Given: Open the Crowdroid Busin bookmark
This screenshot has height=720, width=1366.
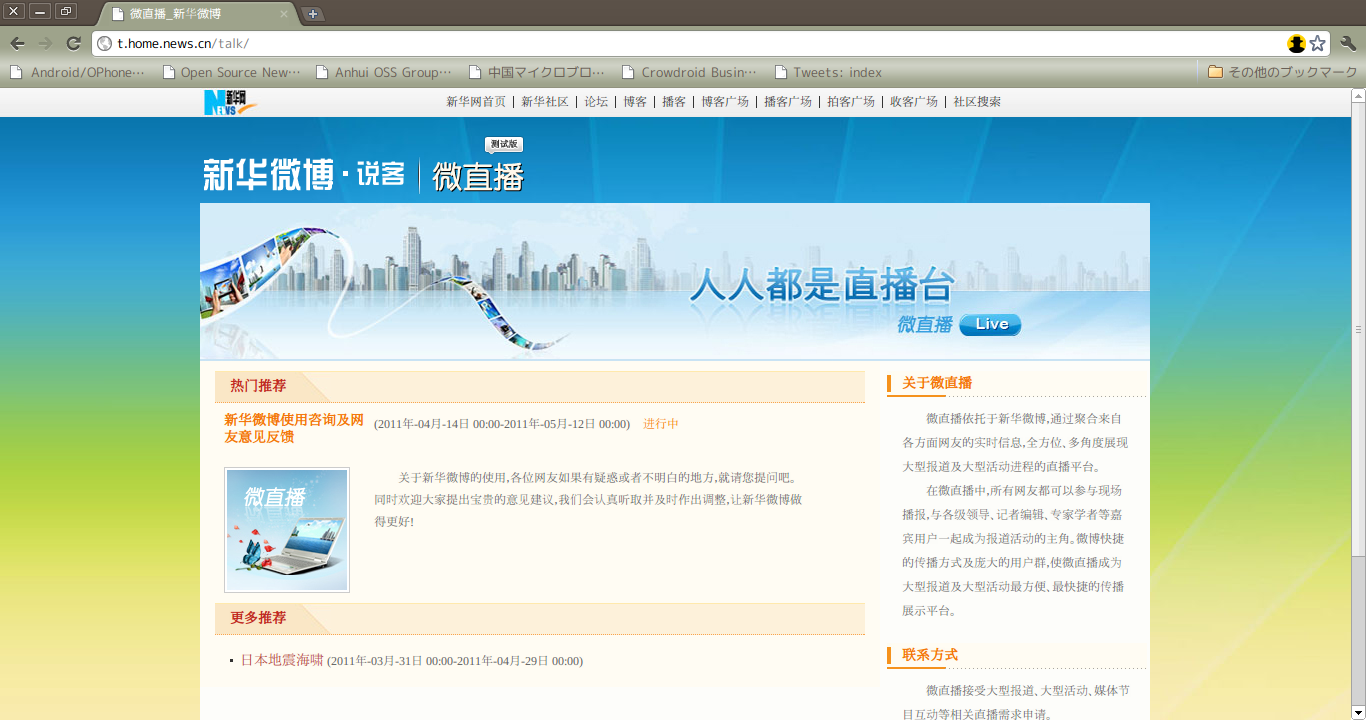Looking at the screenshot, I should 690,72.
